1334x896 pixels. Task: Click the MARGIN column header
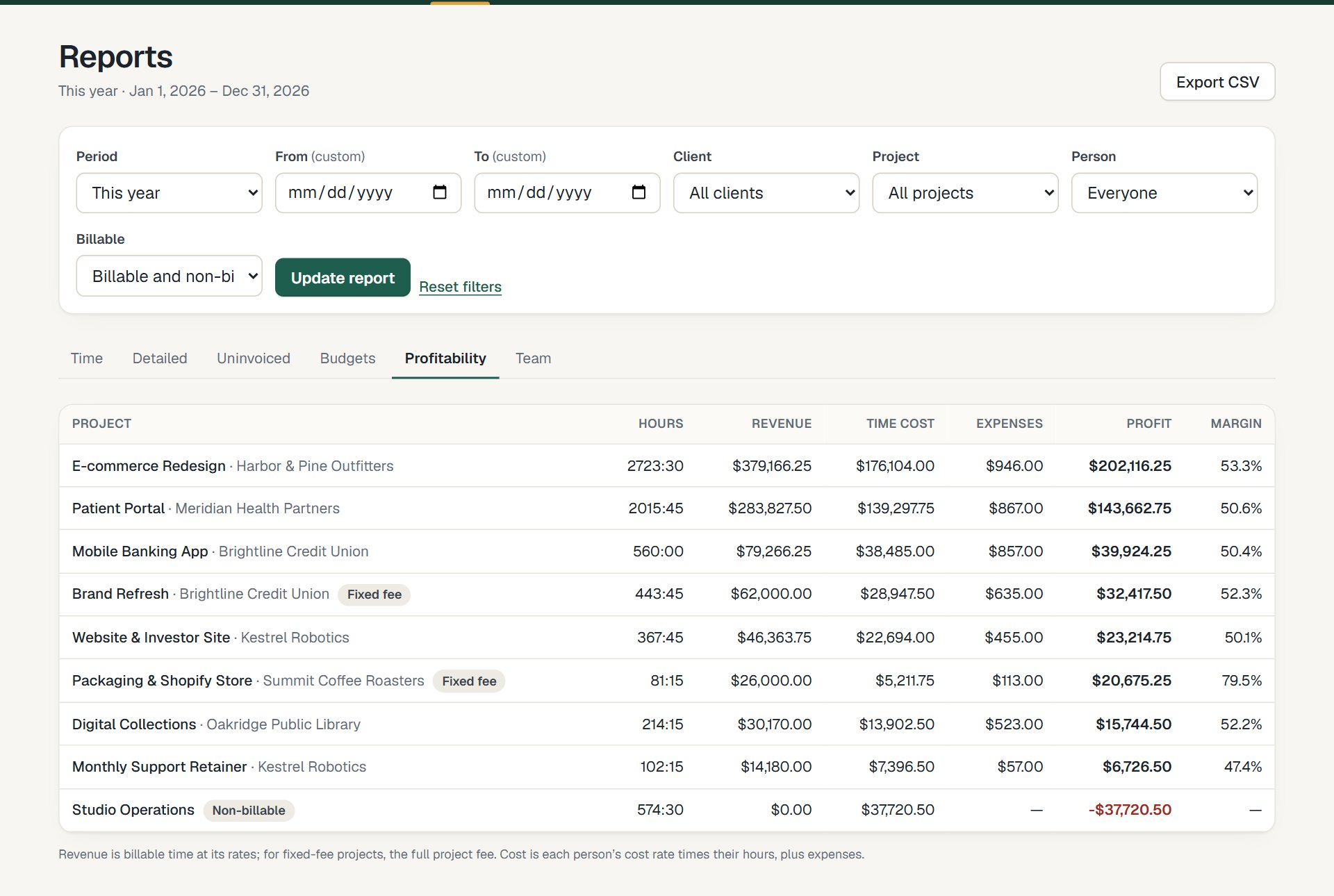[1236, 424]
